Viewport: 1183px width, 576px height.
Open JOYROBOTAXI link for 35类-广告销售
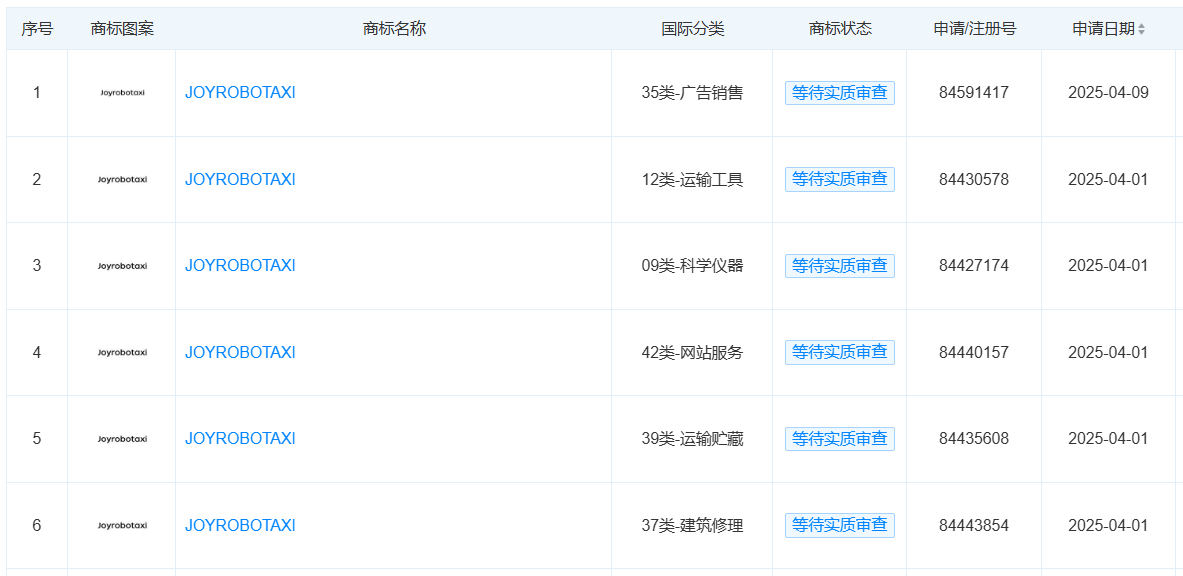[240, 93]
